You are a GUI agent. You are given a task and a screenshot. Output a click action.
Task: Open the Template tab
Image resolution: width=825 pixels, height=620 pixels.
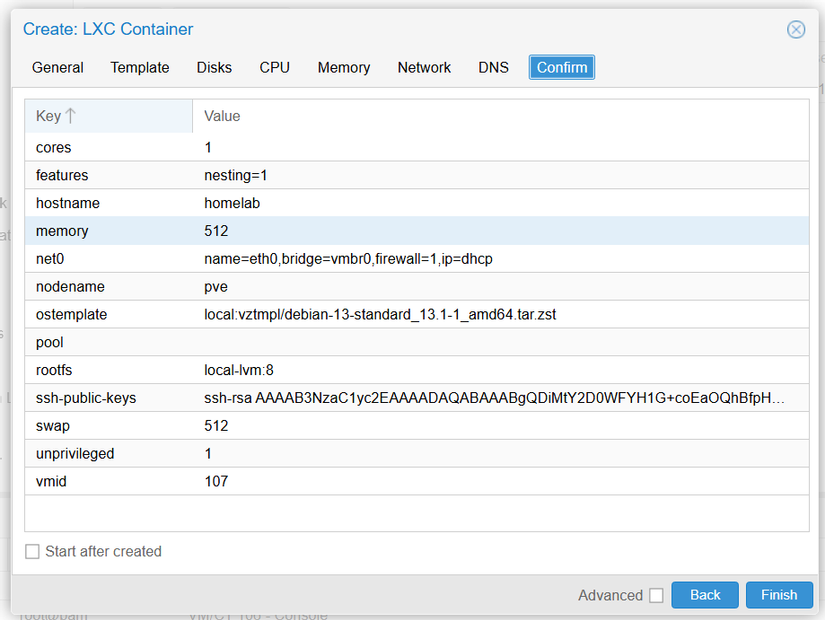[x=140, y=67]
